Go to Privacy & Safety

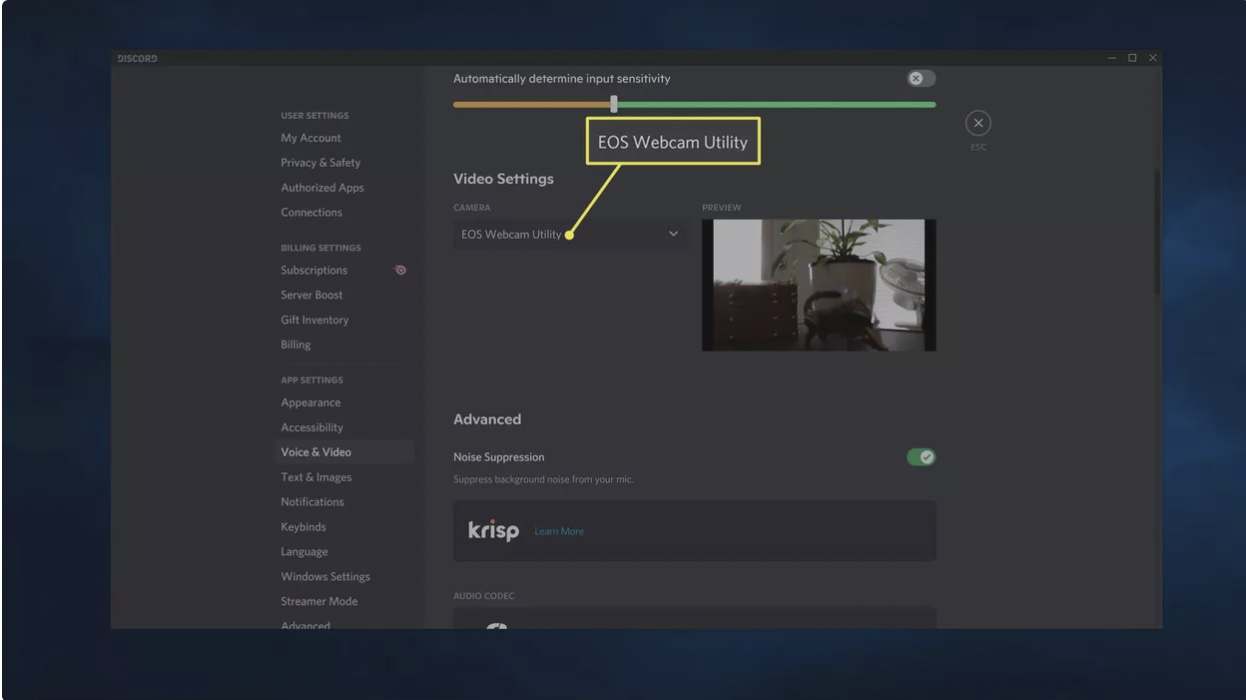point(320,163)
